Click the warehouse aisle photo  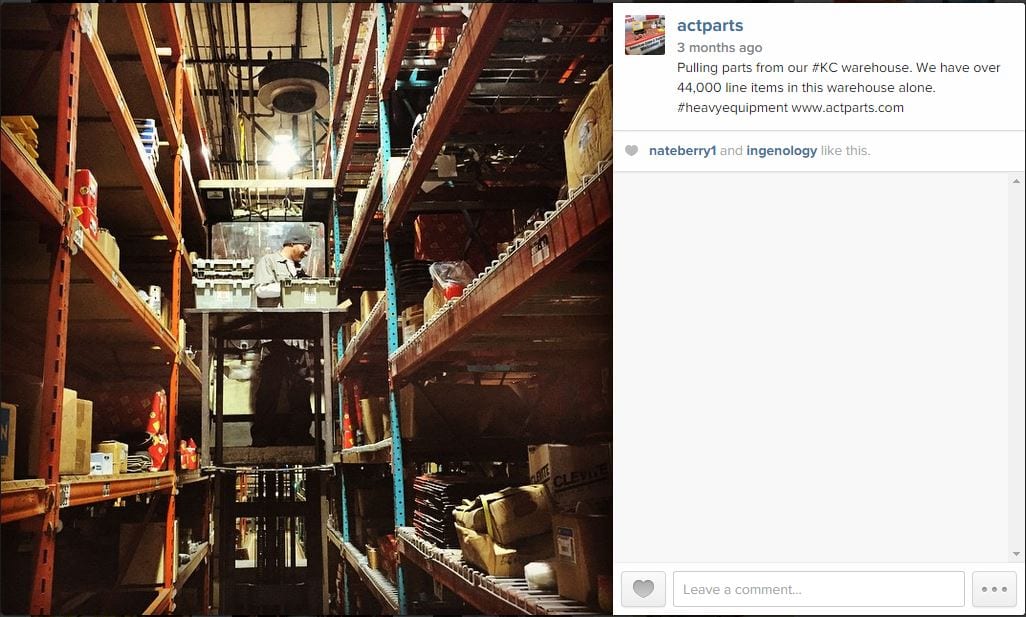pyautogui.click(x=306, y=309)
